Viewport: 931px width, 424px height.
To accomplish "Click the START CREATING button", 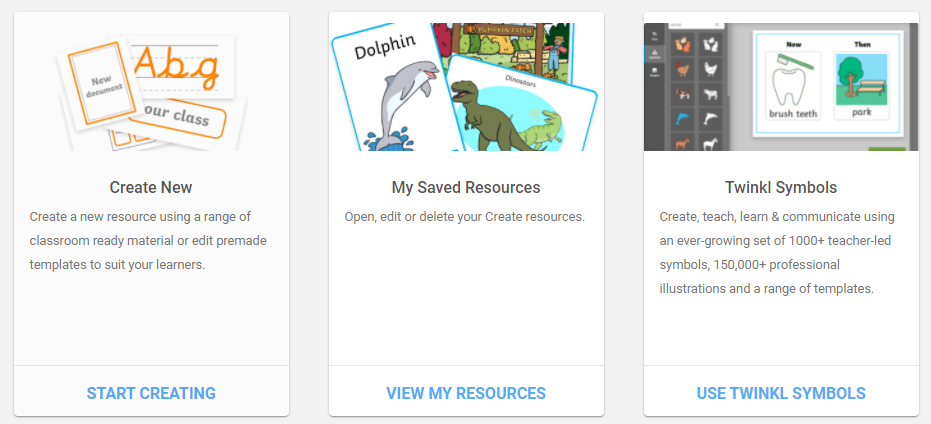I will (151, 393).
